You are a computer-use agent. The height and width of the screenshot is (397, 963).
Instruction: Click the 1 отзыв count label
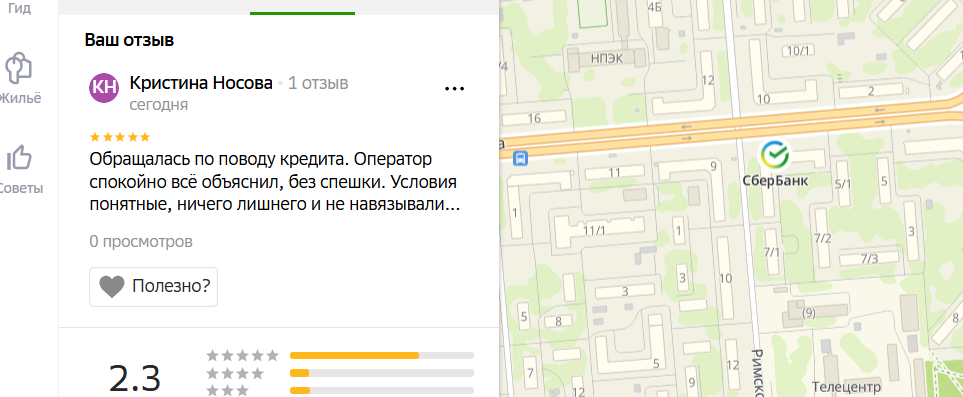pos(318,83)
